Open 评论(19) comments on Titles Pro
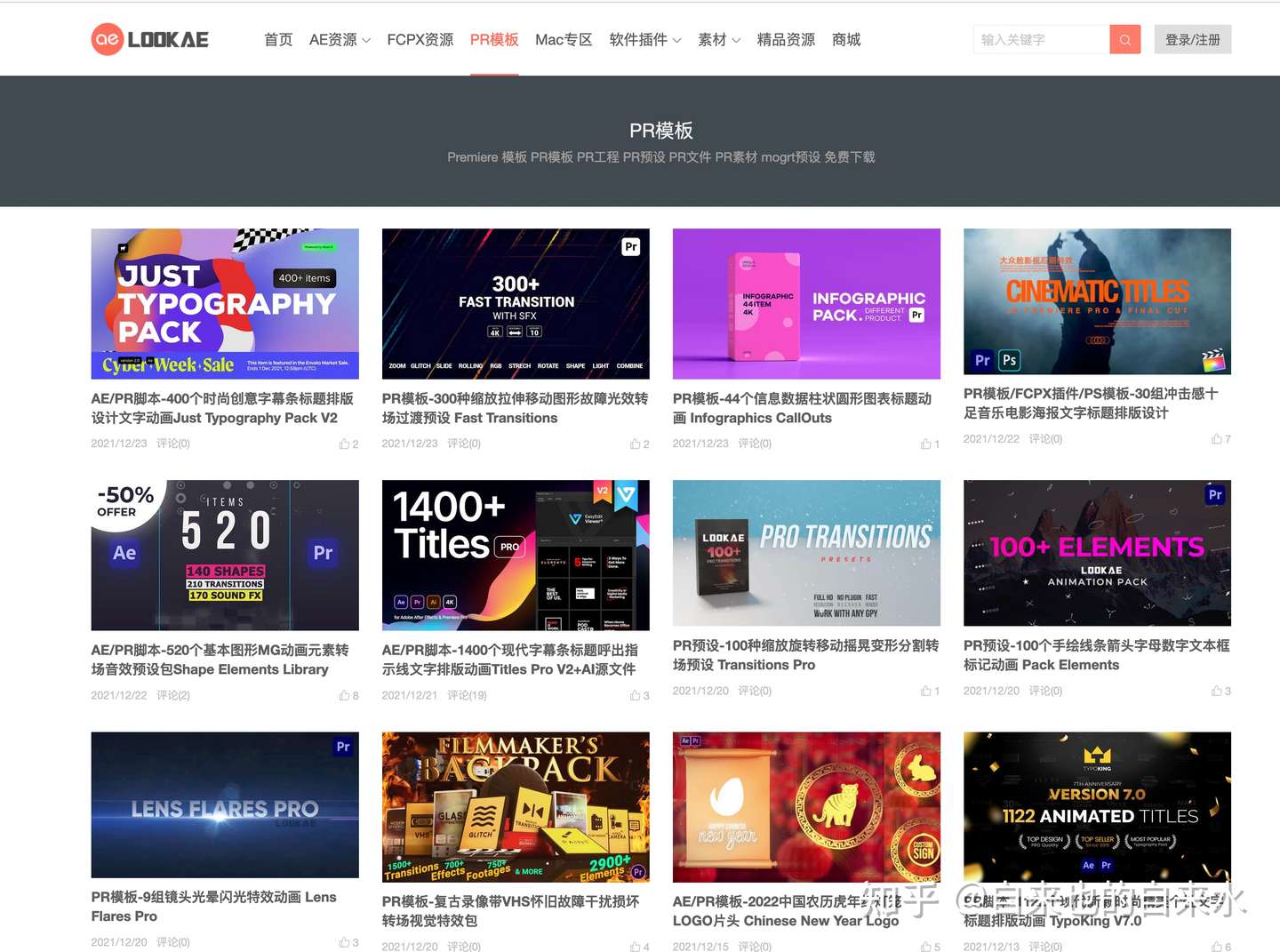Image resolution: width=1280 pixels, height=952 pixels. [467, 695]
